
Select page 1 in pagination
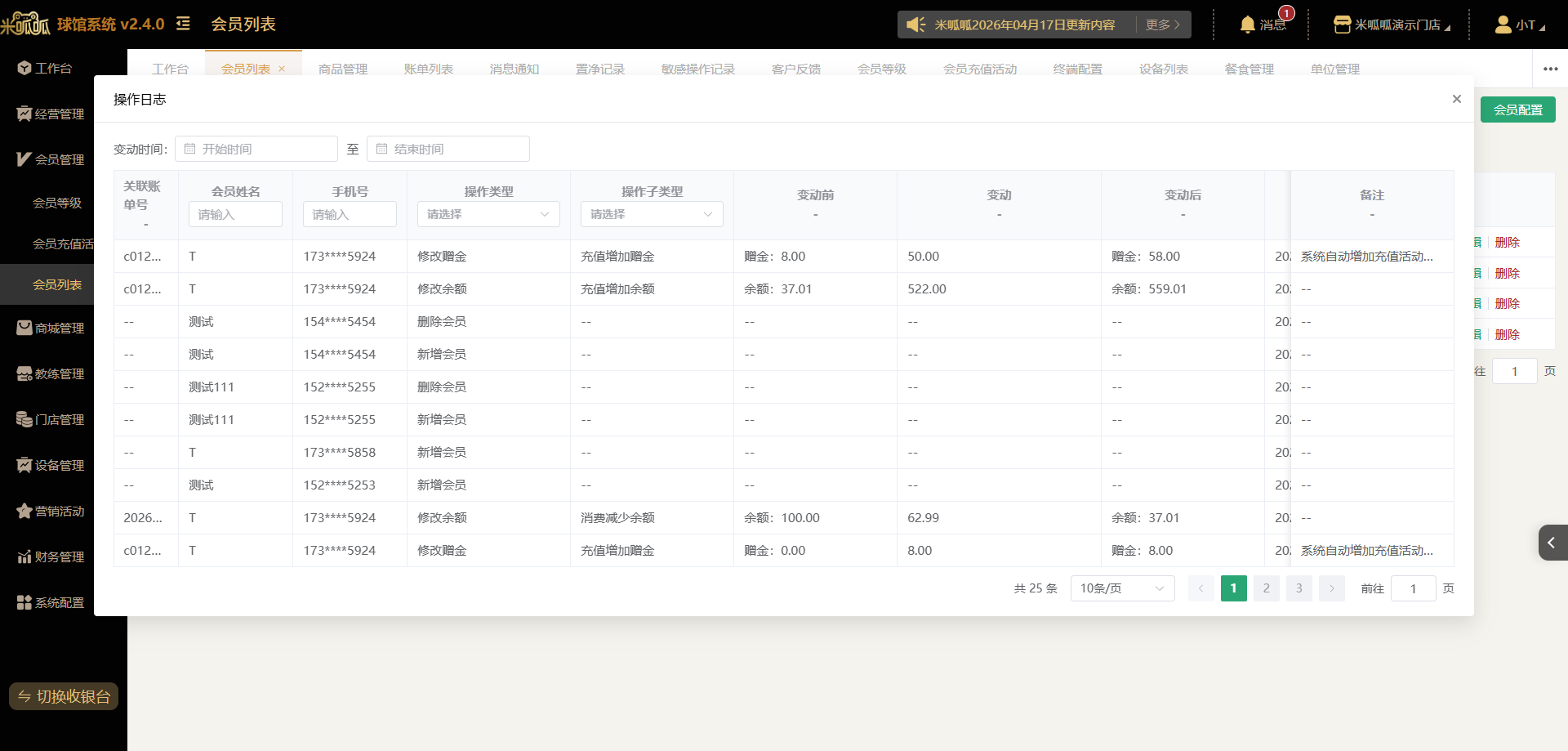[1233, 588]
